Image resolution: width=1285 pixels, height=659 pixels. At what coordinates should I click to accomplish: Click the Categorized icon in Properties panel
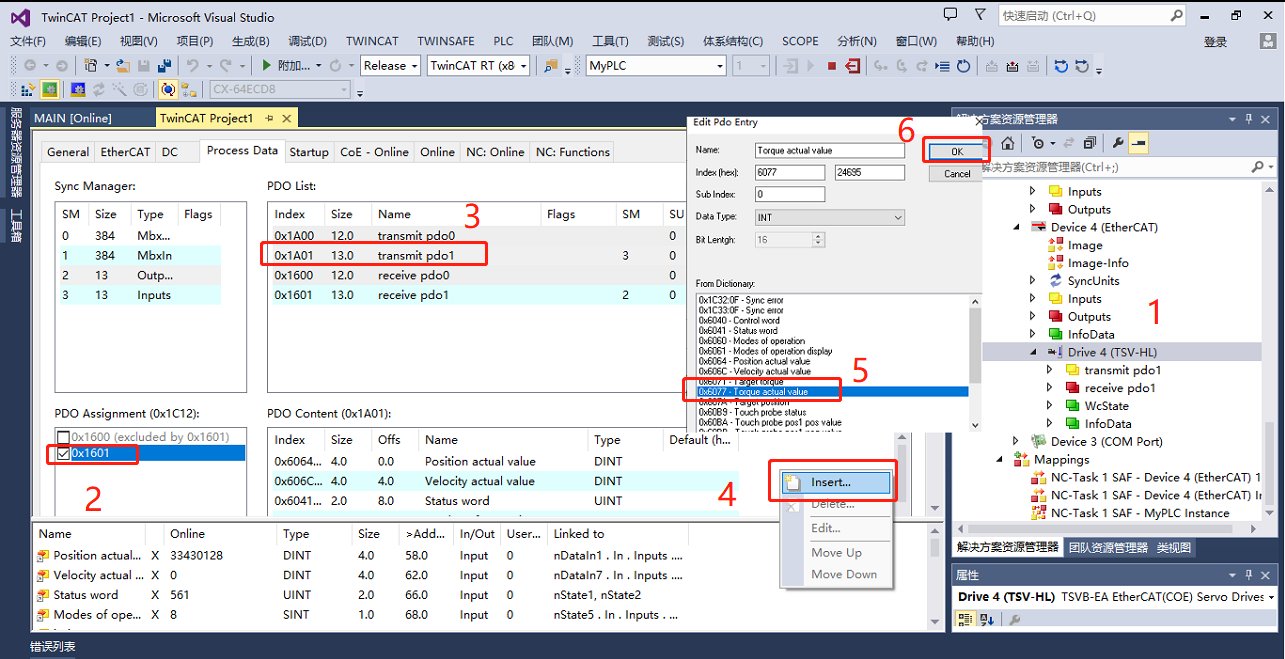[965, 620]
